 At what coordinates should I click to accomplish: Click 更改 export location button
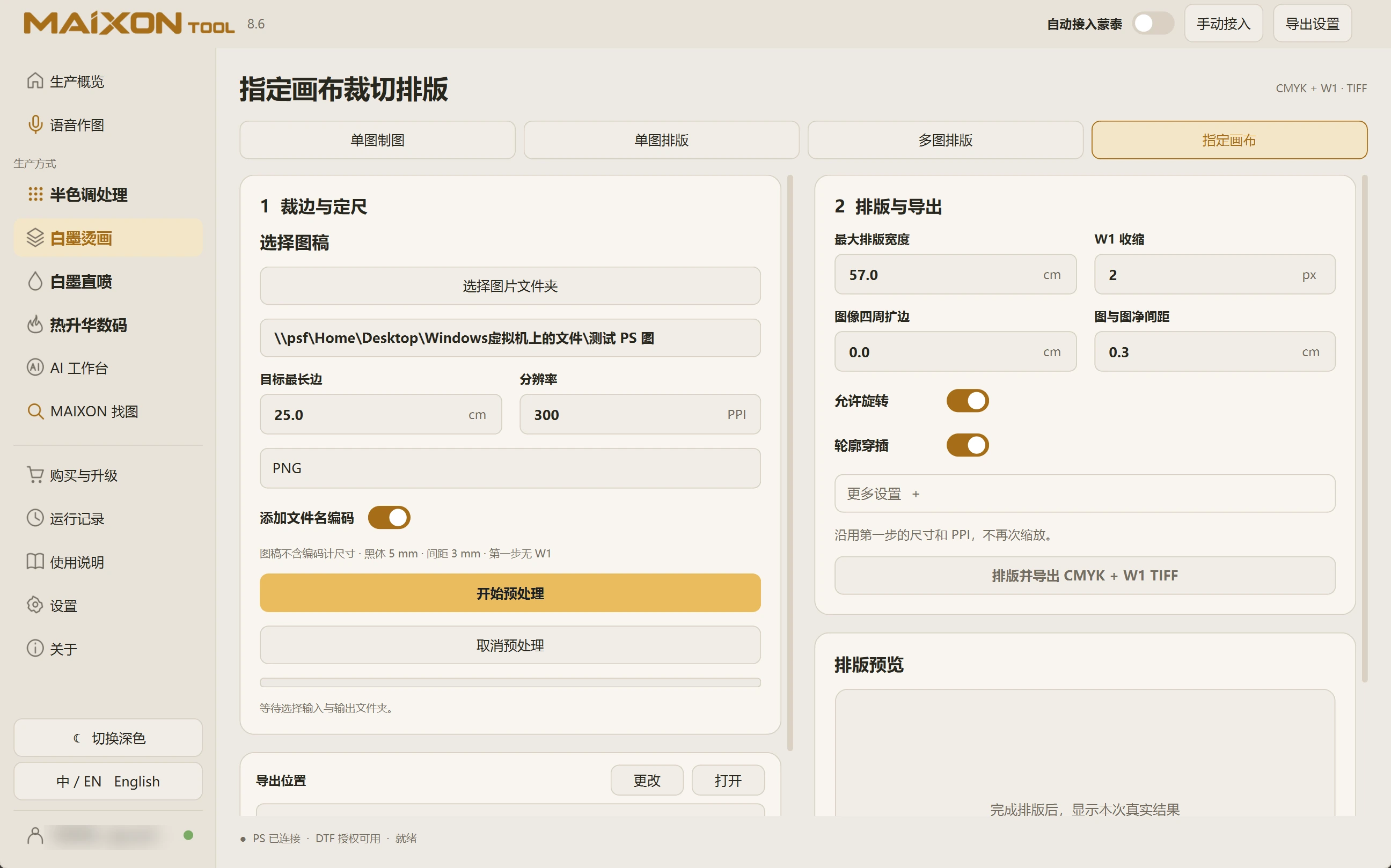click(647, 780)
